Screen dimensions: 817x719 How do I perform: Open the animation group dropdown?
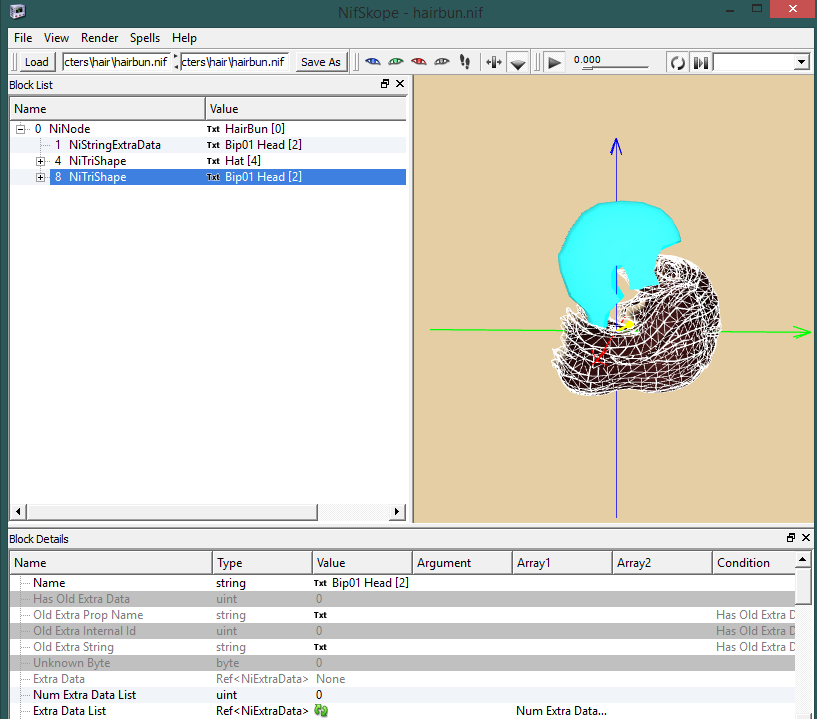pos(801,62)
